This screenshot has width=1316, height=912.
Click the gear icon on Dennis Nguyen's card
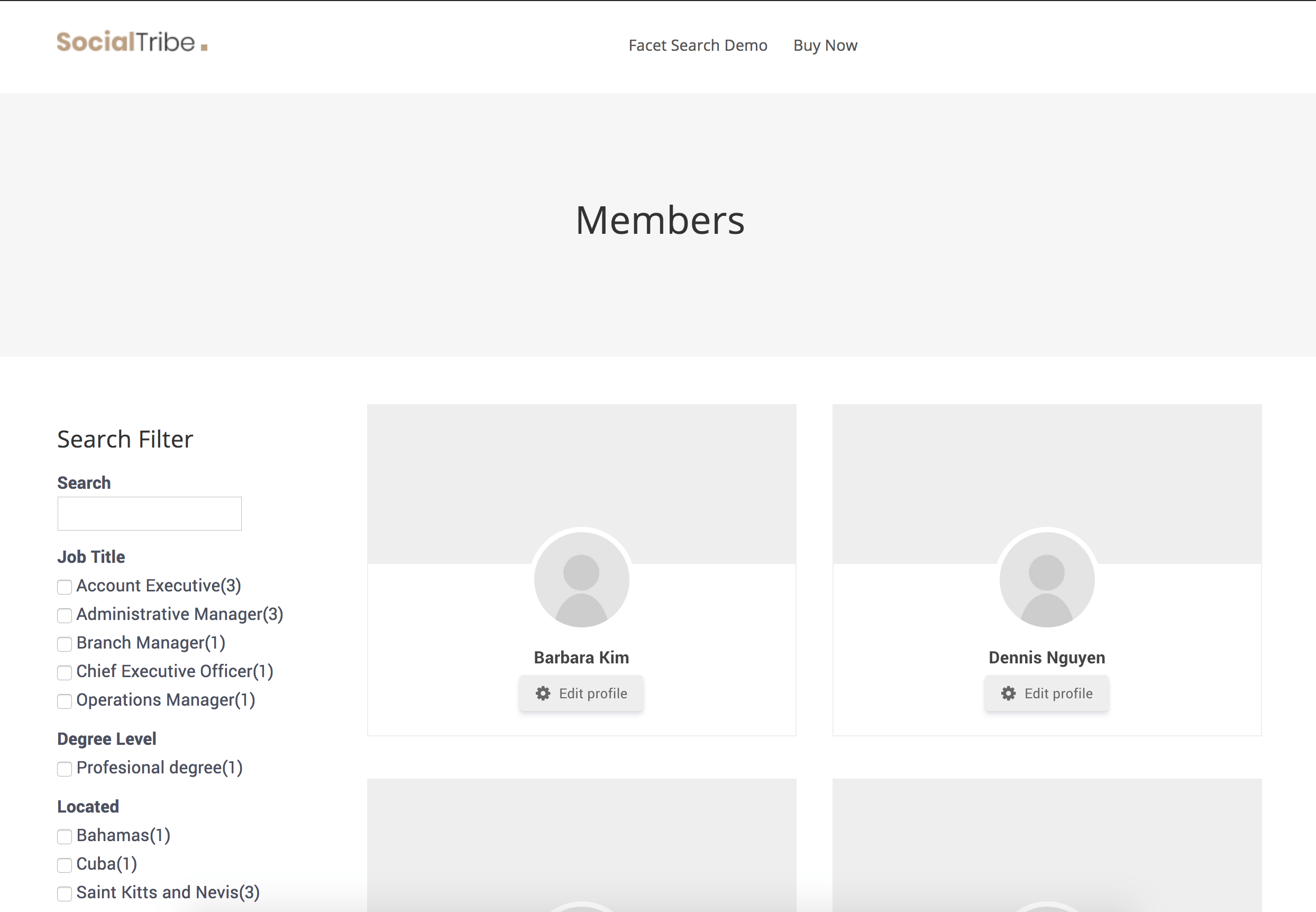tap(1009, 693)
